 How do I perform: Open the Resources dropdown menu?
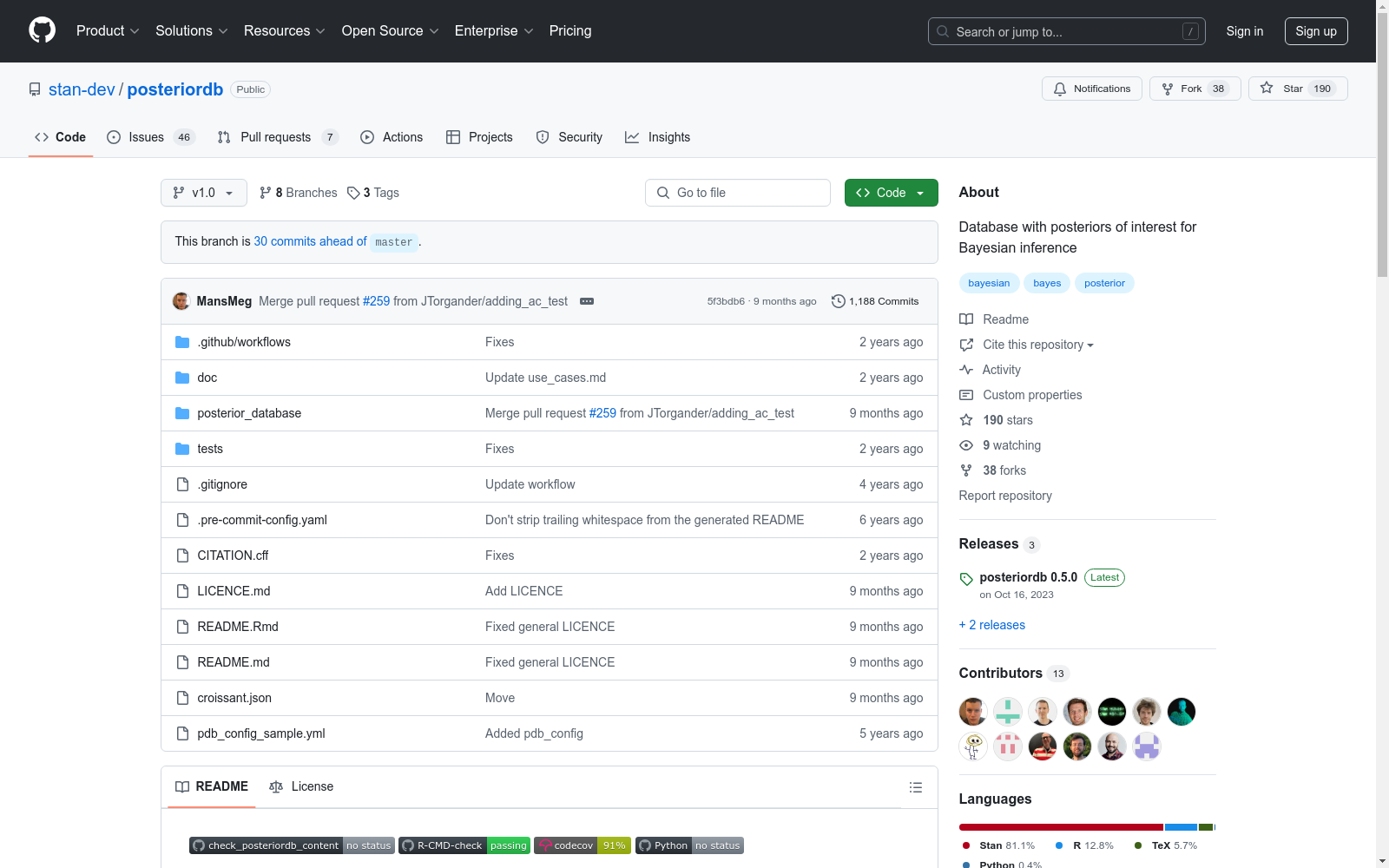click(x=285, y=31)
